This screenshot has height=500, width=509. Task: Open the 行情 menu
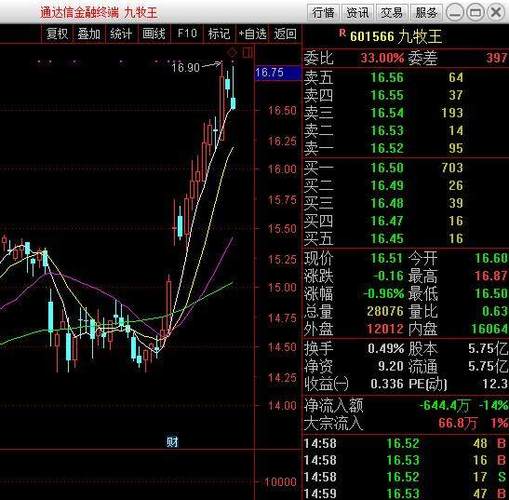pyautogui.click(x=323, y=13)
